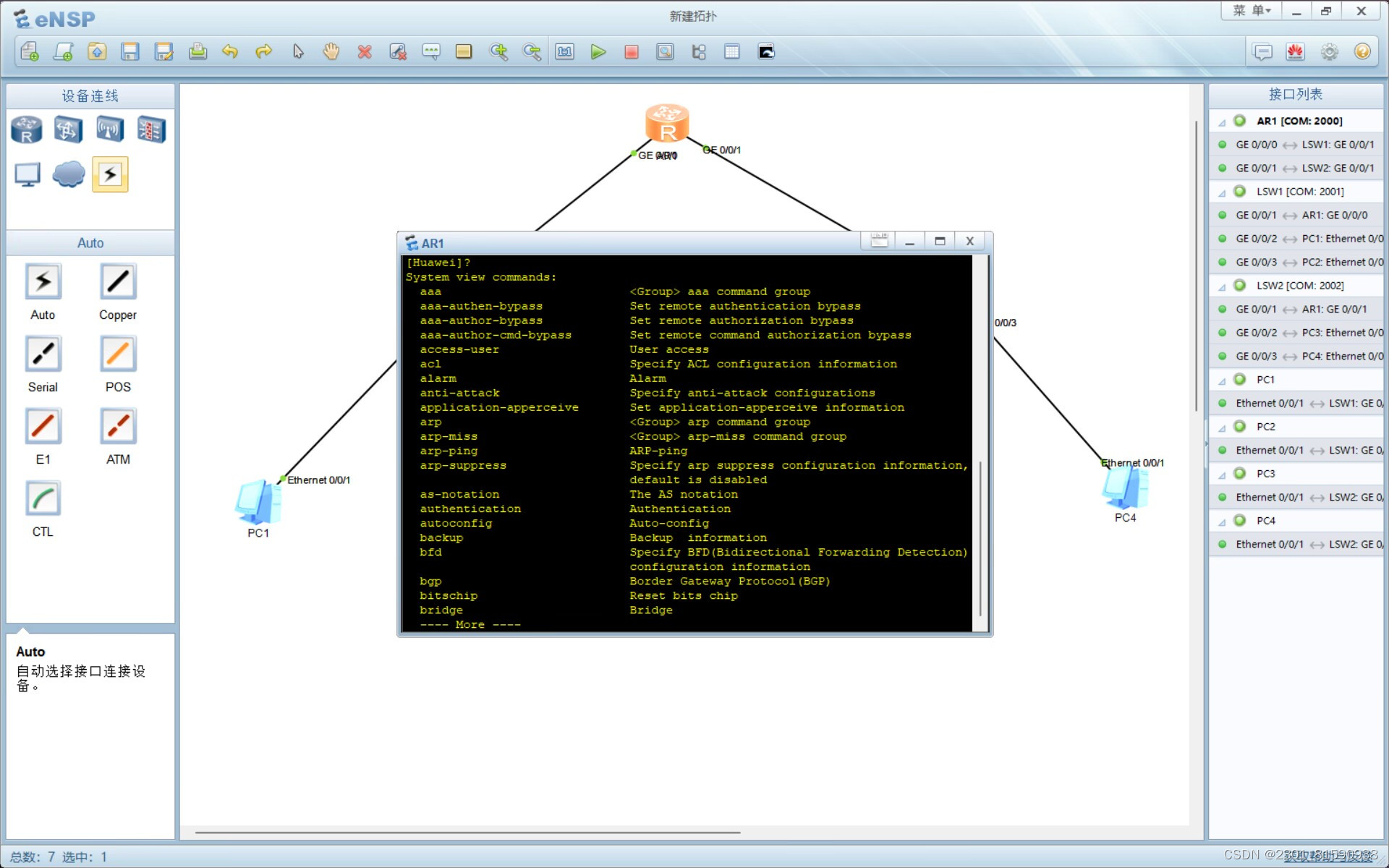Collapse the PC3 interface entry
1389x868 pixels.
[1222, 475]
